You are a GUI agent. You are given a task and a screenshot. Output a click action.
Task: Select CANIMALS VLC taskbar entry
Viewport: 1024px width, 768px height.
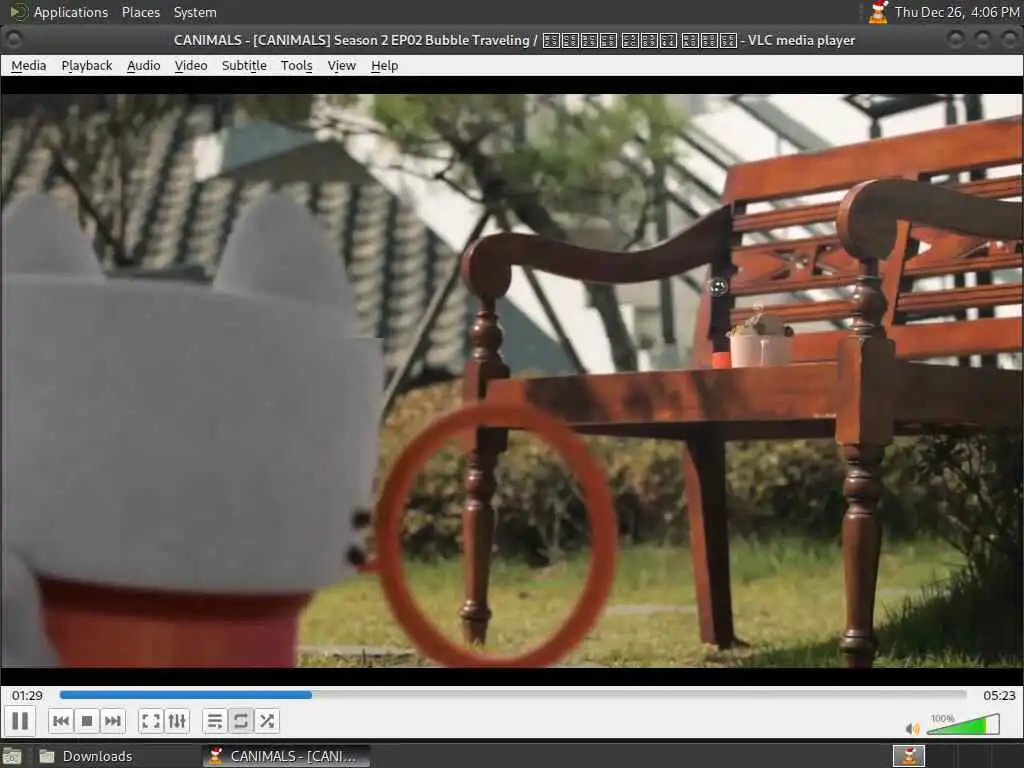coord(286,756)
